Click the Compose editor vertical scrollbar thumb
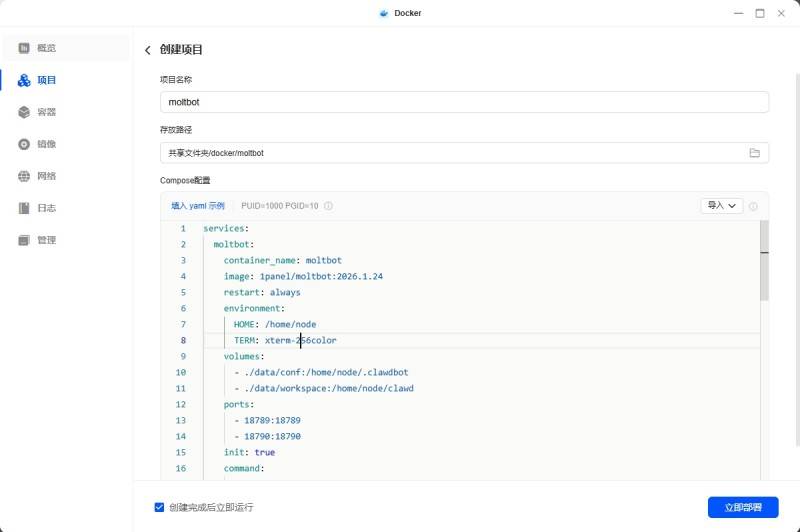This screenshot has height=532, width=800. [x=764, y=260]
